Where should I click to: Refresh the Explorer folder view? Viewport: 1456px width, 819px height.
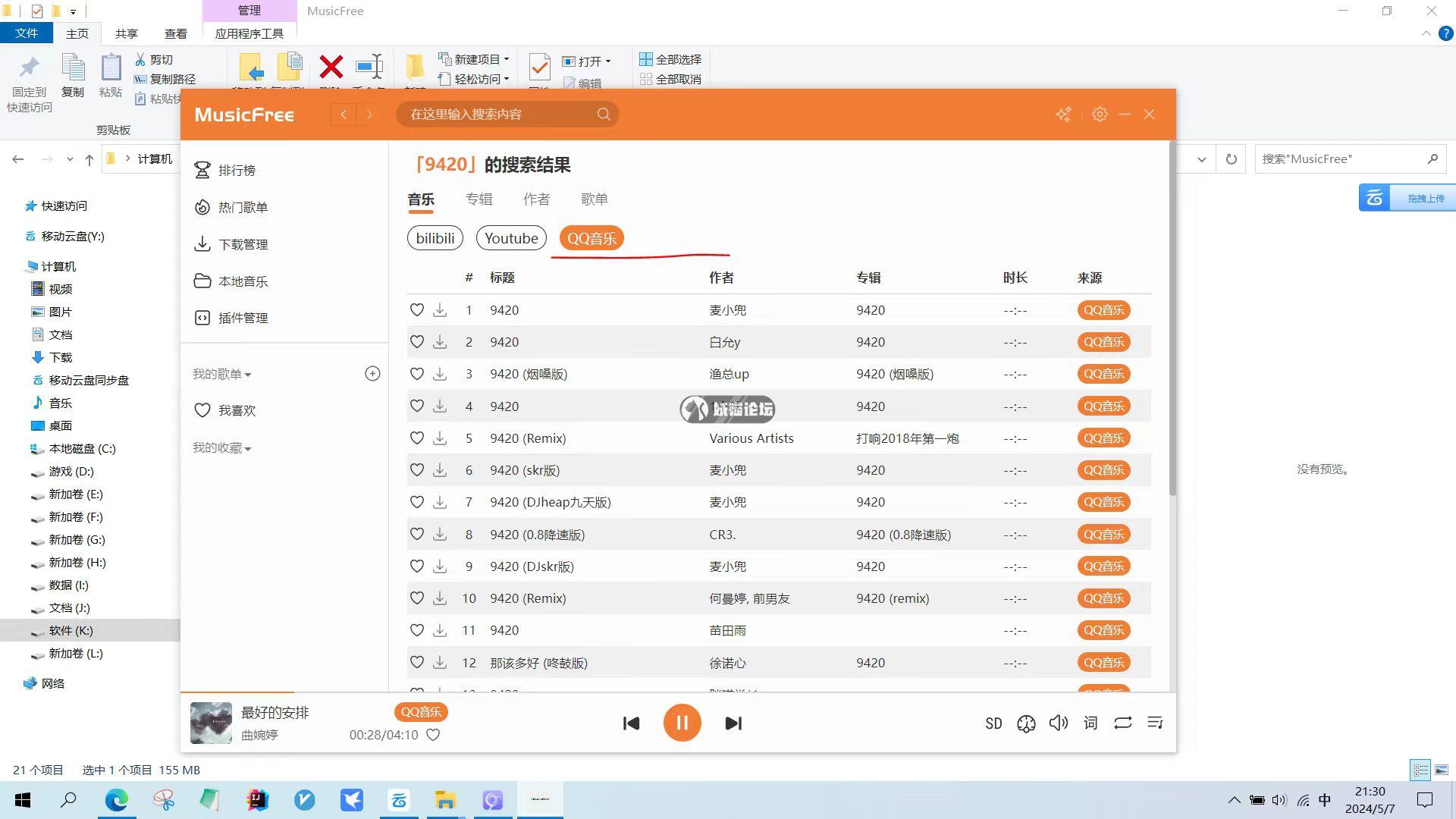click(x=1232, y=159)
